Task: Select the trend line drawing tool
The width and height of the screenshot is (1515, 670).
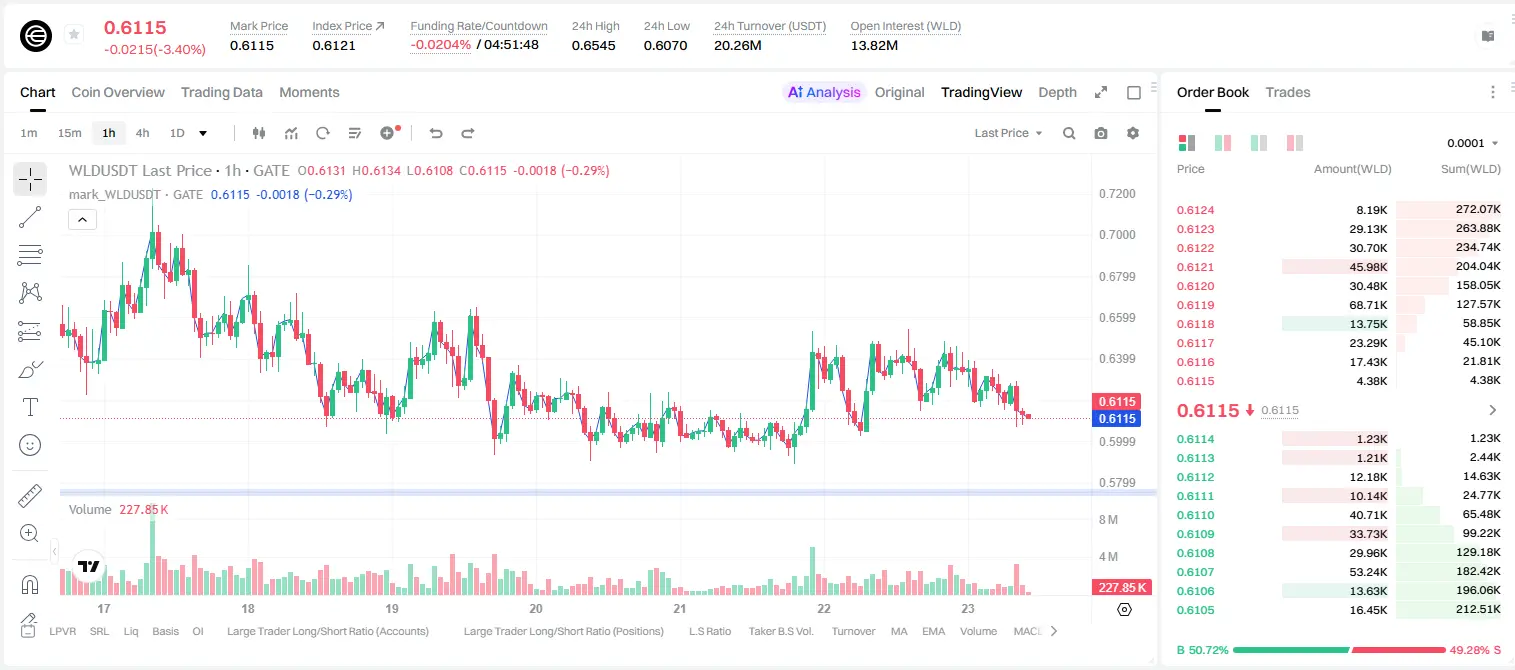Action: click(30, 217)
